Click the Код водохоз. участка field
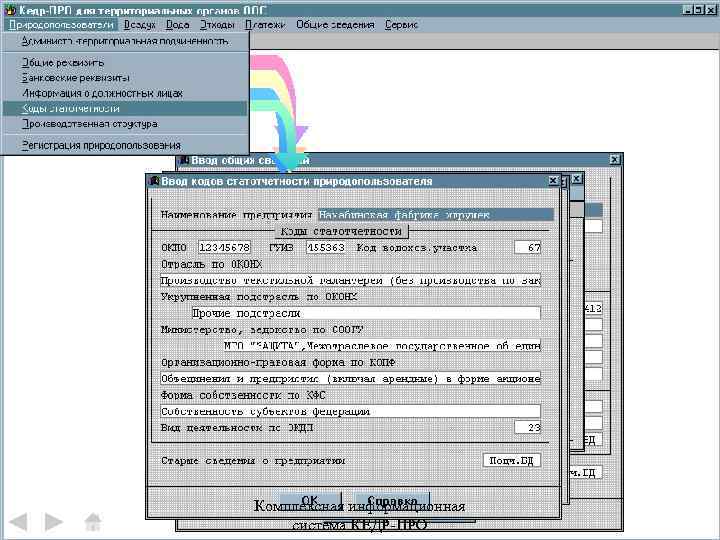The width and height of the screenshot is (720, 540). point(527,248)
